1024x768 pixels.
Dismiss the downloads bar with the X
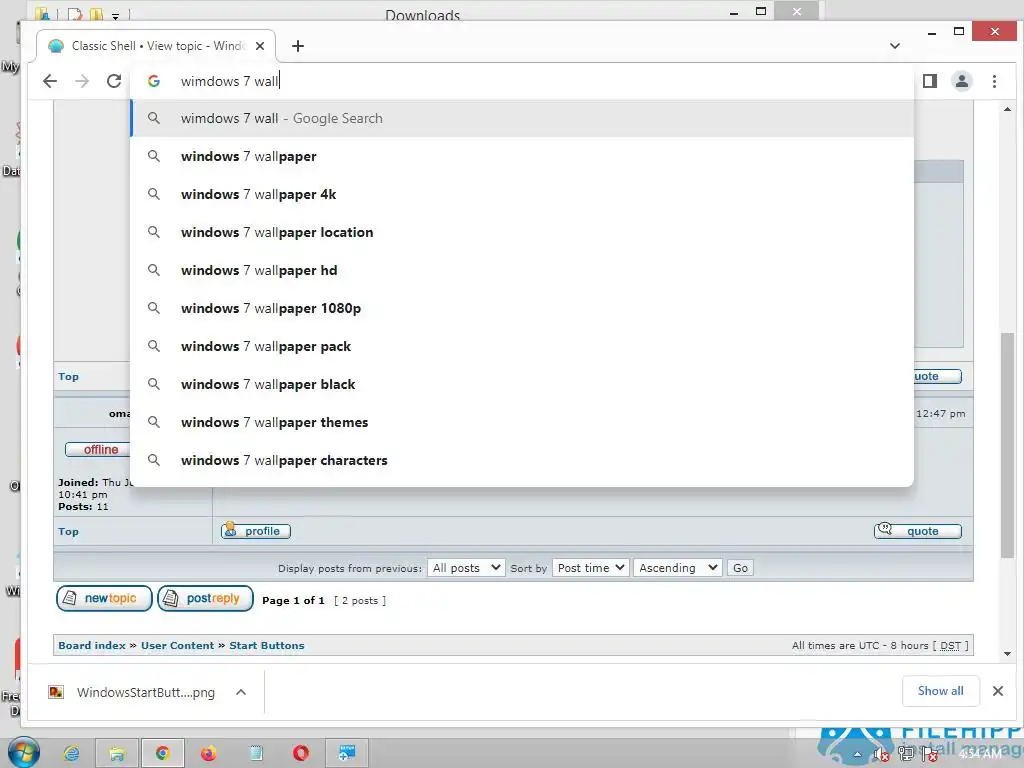[x=997, y=691]
